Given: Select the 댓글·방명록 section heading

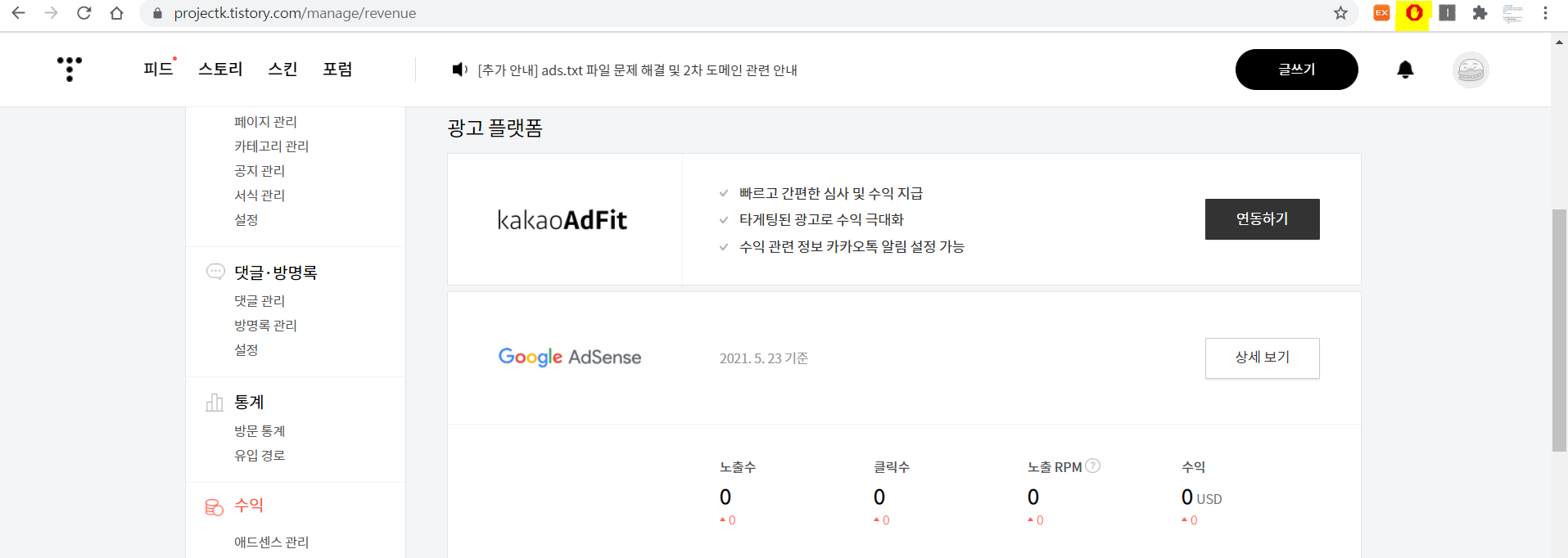Looking at the screenshot, I should (x=276, y=272).
